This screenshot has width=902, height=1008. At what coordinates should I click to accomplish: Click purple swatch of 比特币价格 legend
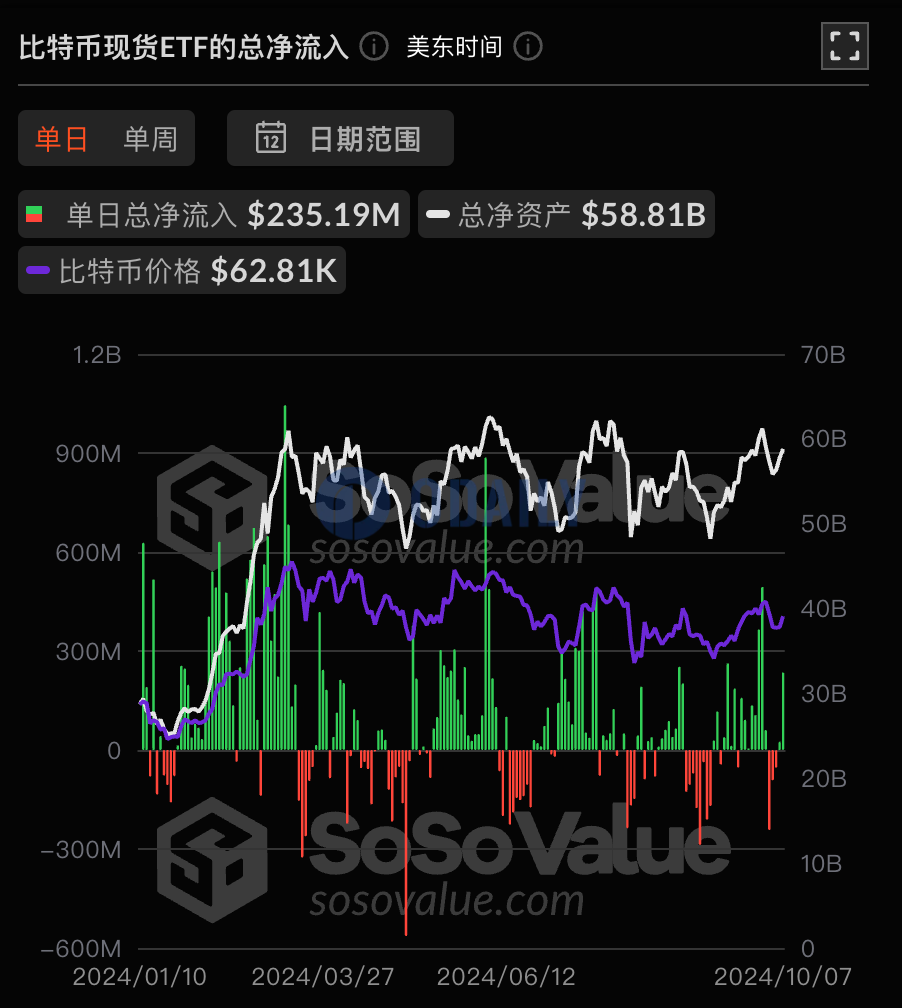click(38, 270)
